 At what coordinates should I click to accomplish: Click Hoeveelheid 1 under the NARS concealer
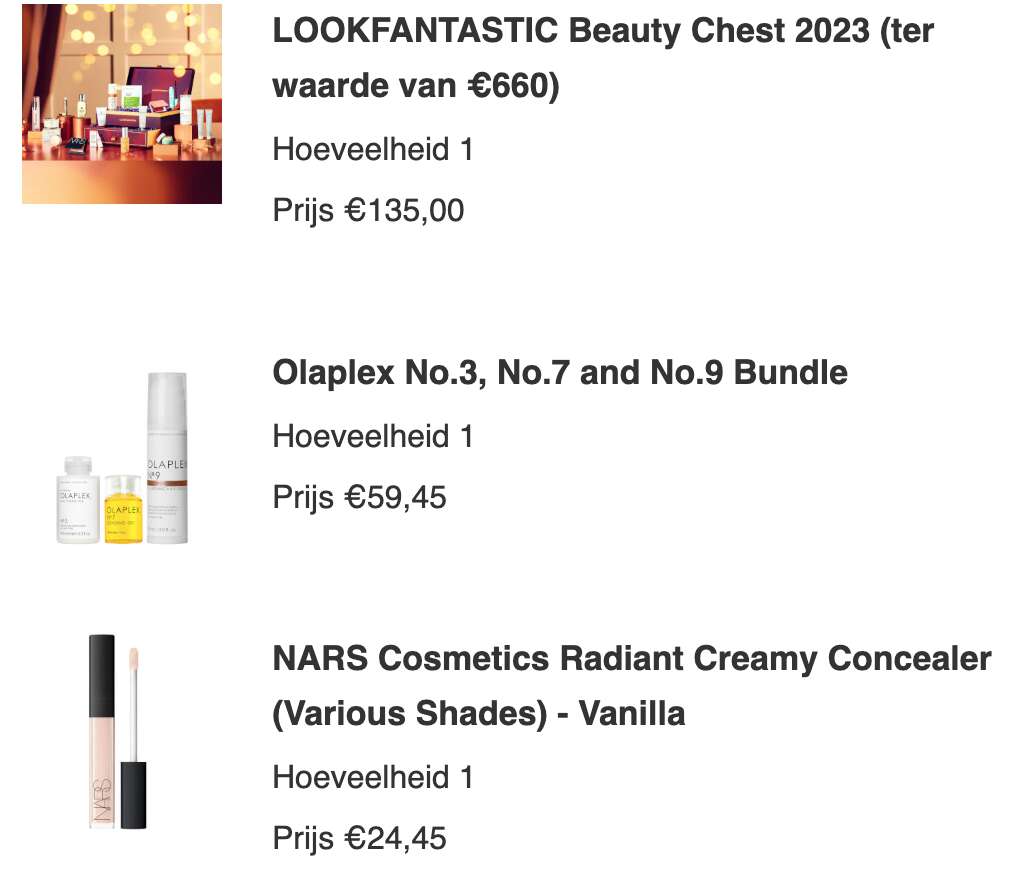372,777
